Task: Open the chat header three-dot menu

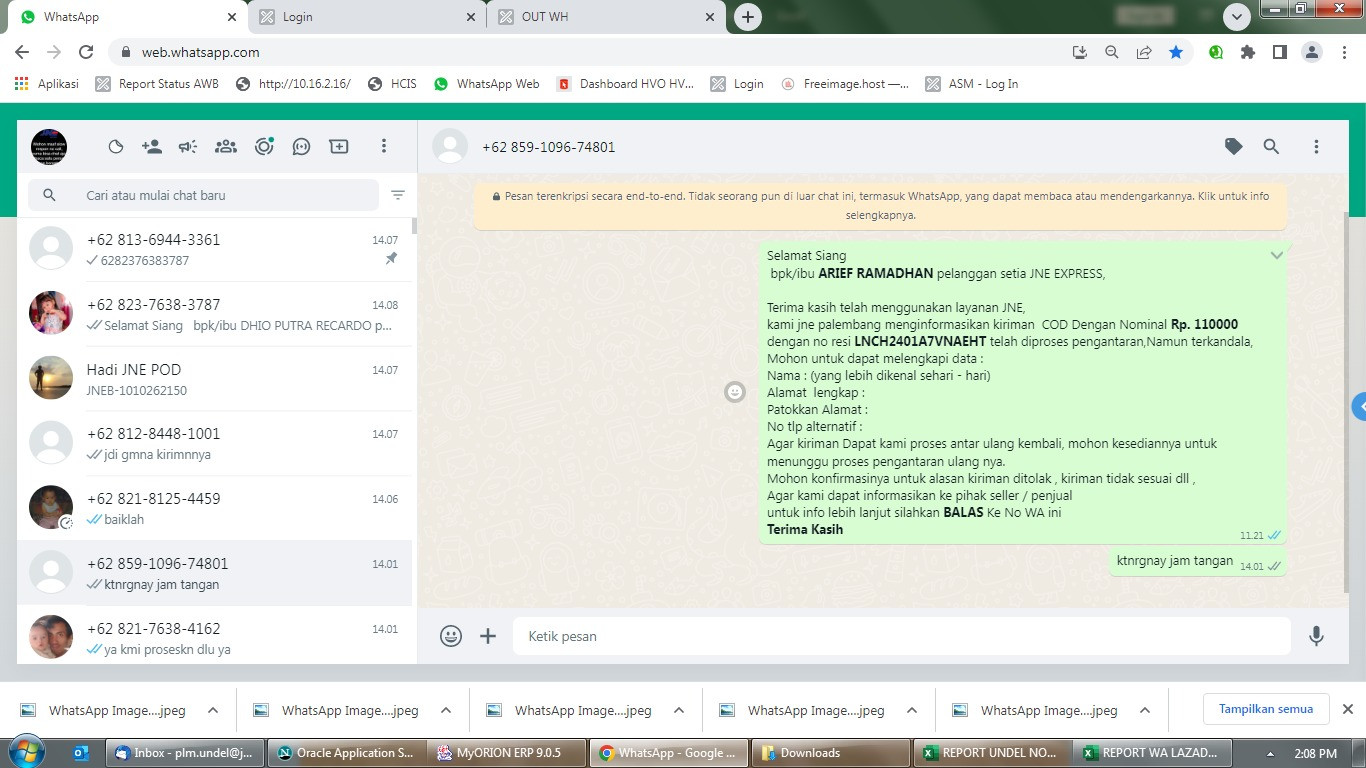Action: [x=1316, y=147]
